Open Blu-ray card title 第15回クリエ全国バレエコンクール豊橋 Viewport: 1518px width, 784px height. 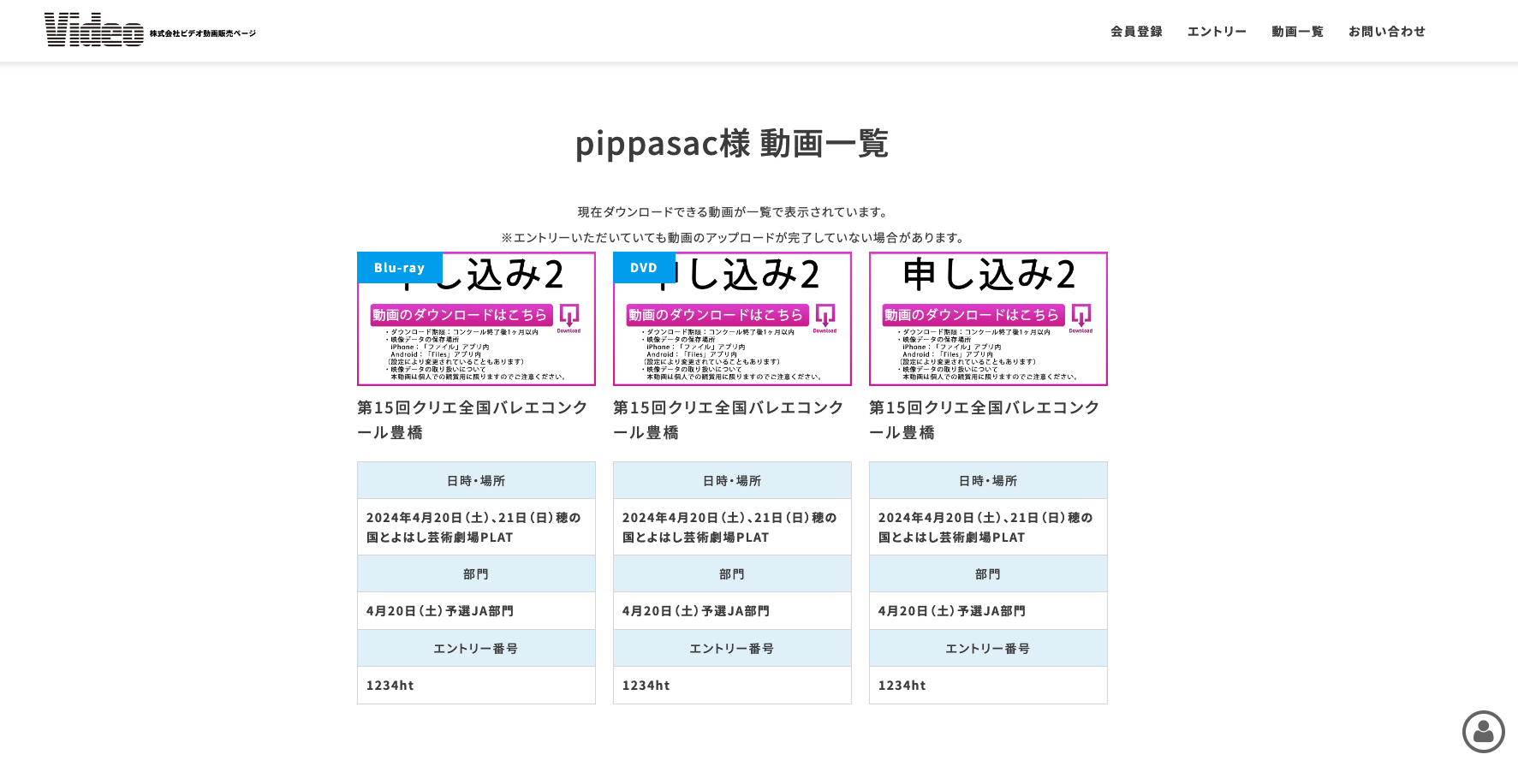pyautogui.click(x=473, y=419)
